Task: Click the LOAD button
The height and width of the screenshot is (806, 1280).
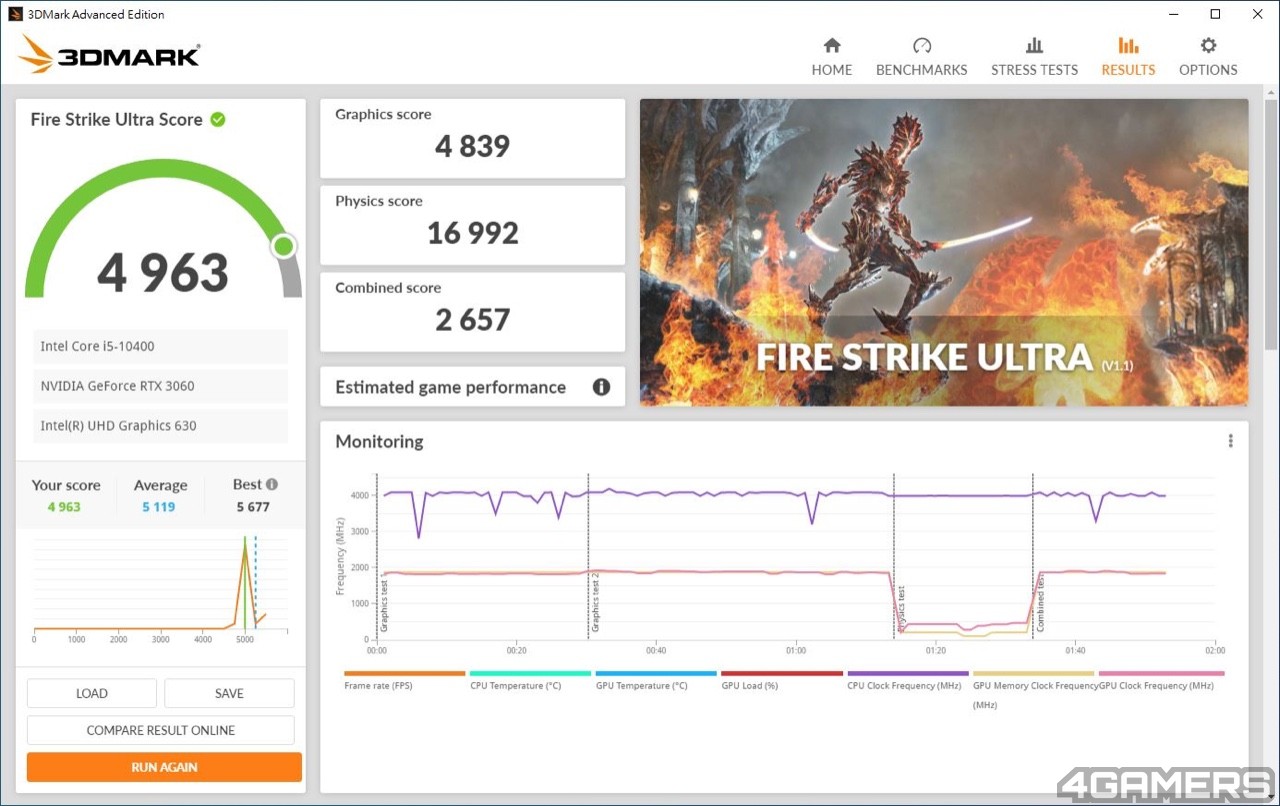Action: [x=92, y=693]
